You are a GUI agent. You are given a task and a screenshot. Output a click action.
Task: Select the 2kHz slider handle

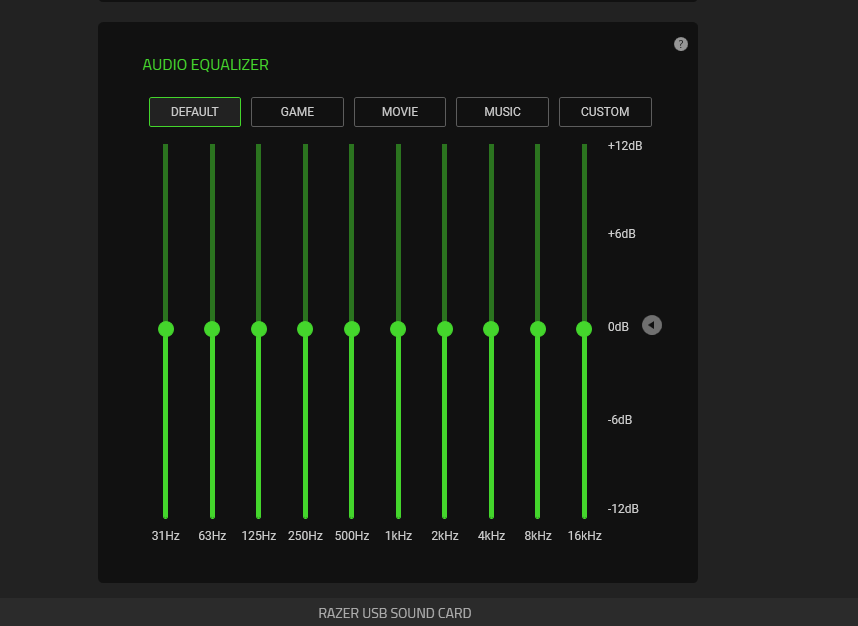tap(445, 329)
